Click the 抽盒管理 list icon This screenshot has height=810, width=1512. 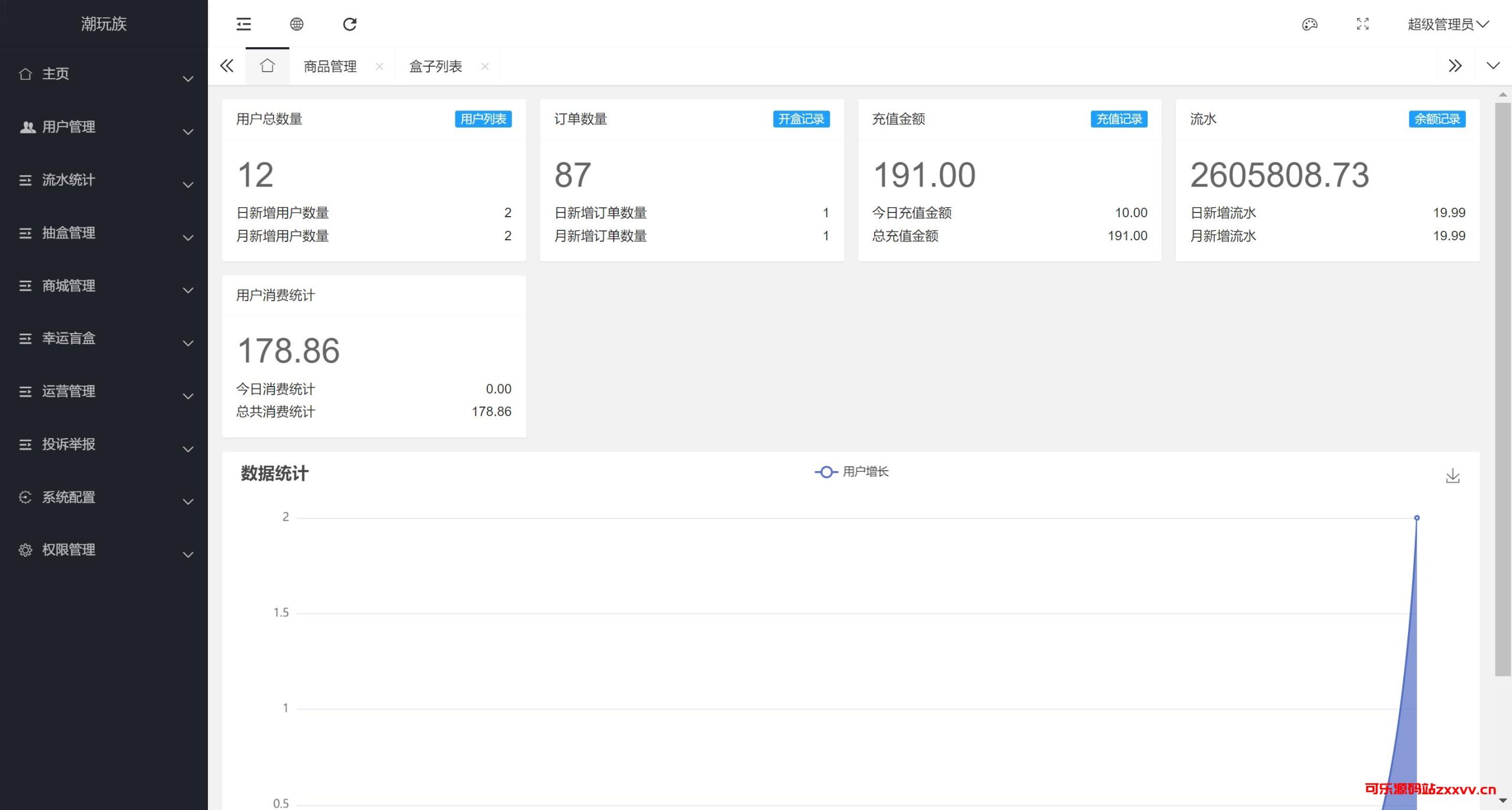[x=25, y=233]
